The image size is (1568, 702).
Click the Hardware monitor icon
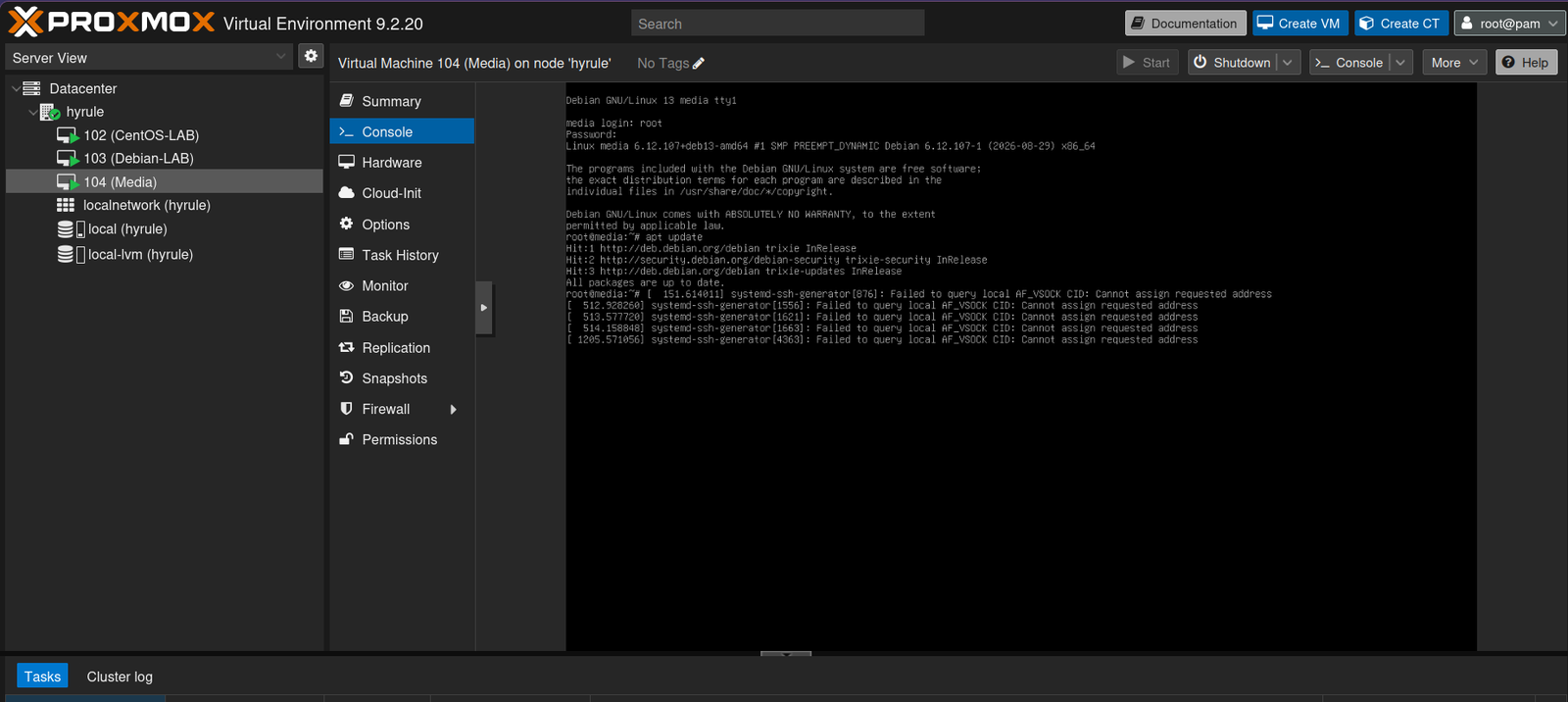pyautogui.click(x=346, y=162)
